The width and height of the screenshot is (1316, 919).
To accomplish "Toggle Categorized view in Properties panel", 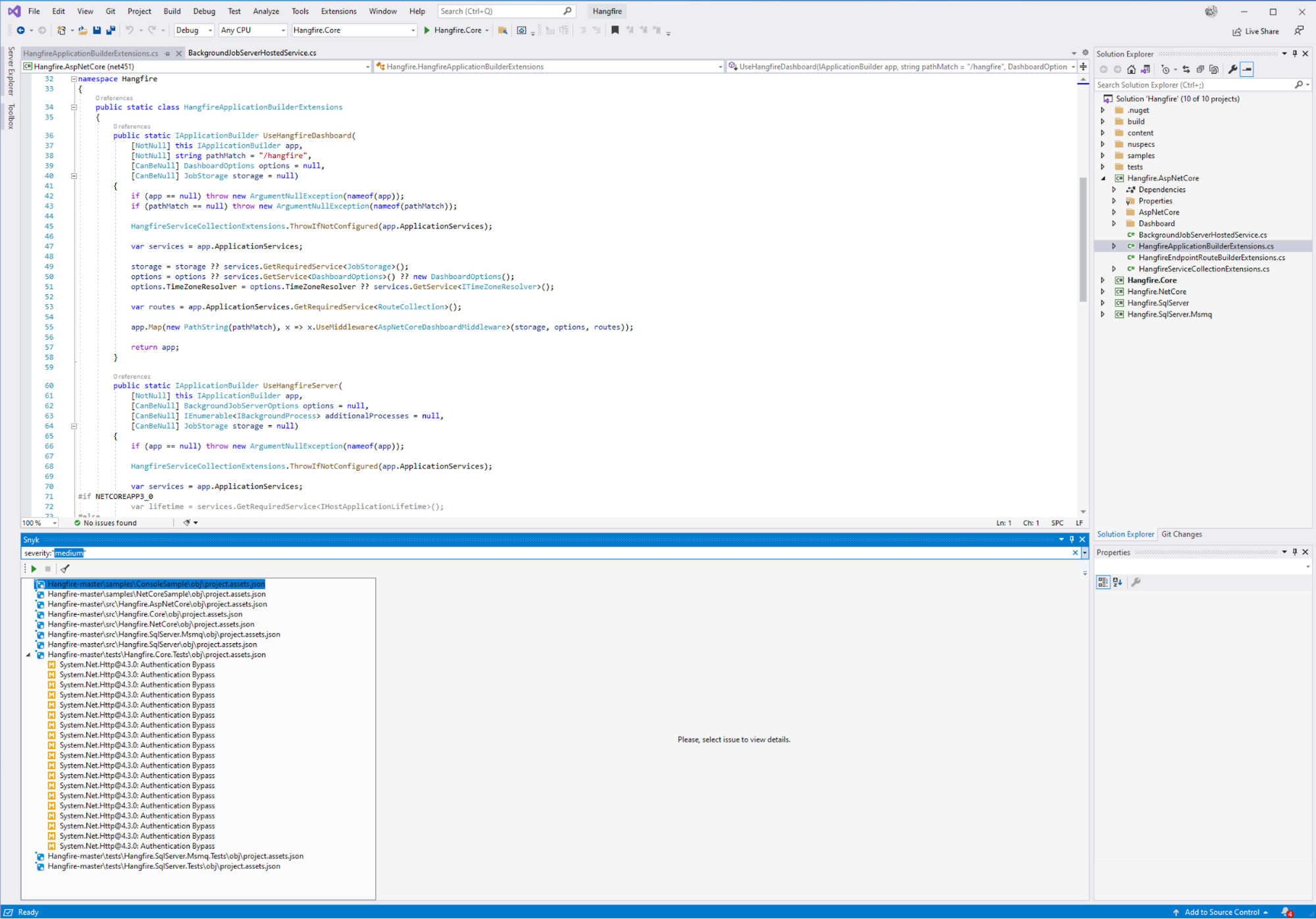I will (1103, 582).
